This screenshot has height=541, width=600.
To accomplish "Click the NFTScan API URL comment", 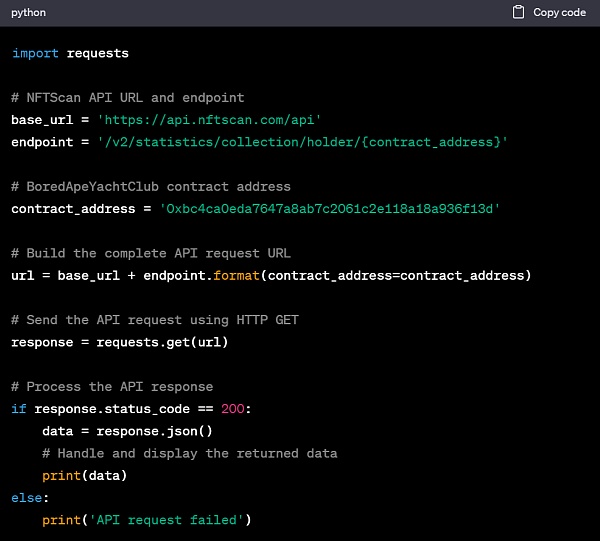I will pyautogui.click(x=127, y=98).
